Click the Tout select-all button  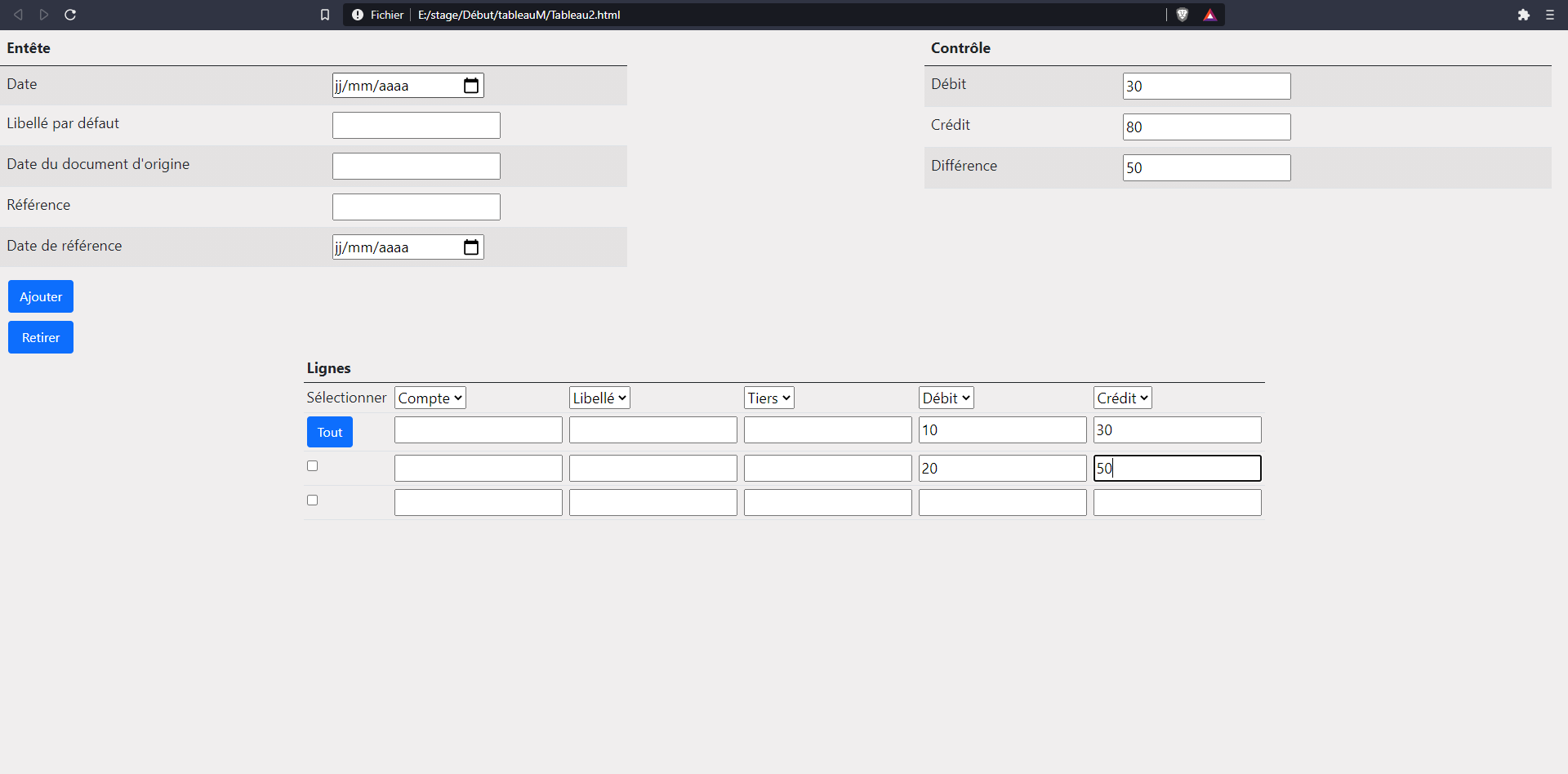pos(330,432)
